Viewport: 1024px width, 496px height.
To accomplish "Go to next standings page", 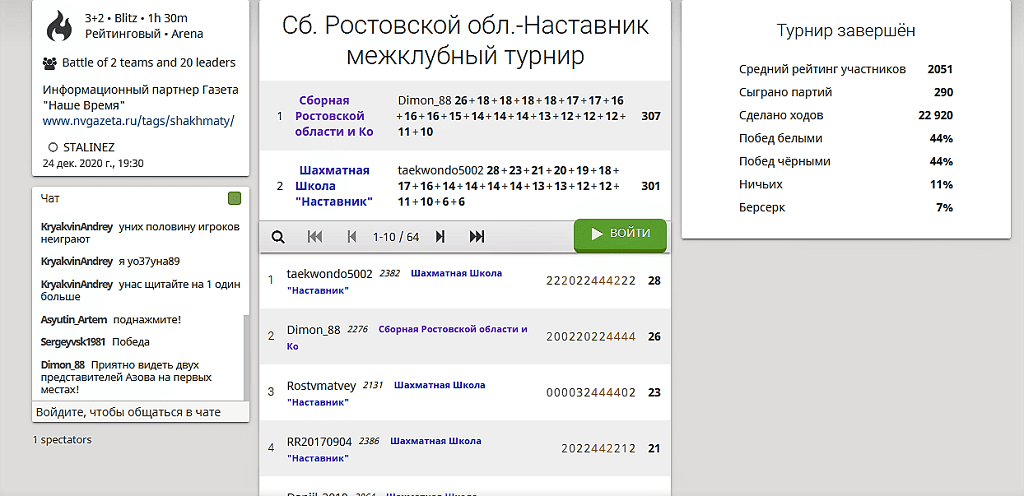I will [440, 237].
